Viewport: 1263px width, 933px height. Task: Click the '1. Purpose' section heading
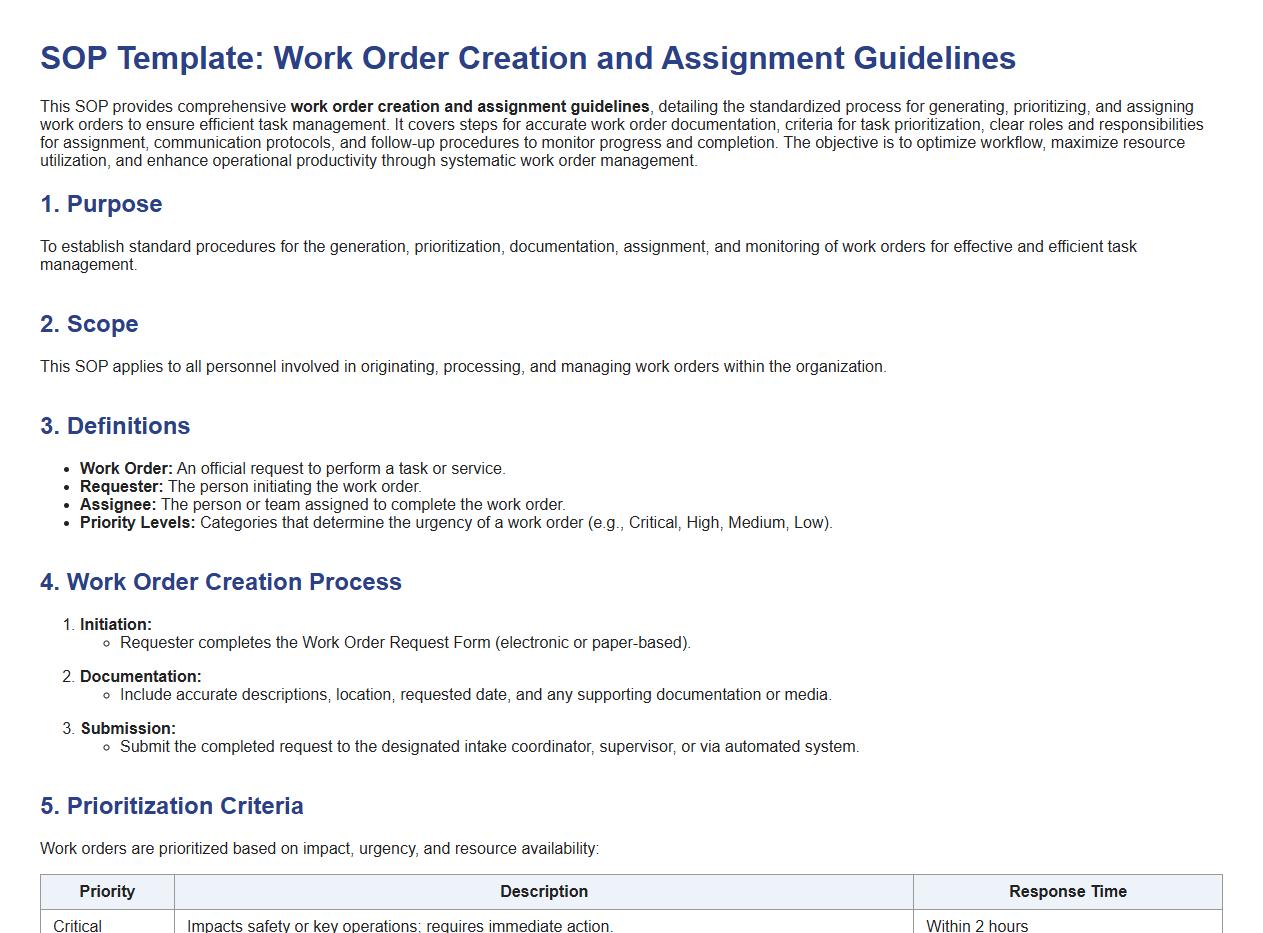pos(101,204)
